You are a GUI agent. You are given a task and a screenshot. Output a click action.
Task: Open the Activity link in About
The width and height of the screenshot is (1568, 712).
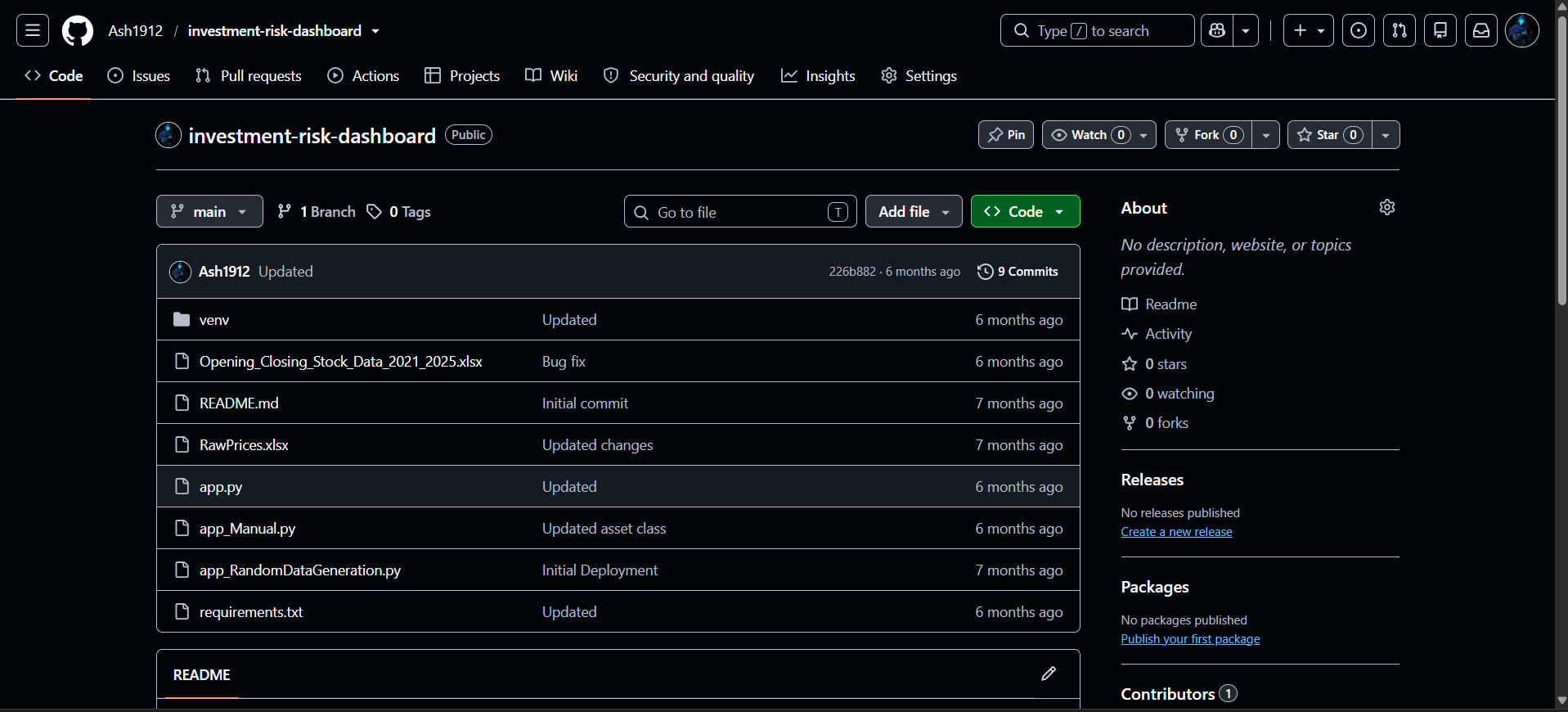pos(1157,334)
